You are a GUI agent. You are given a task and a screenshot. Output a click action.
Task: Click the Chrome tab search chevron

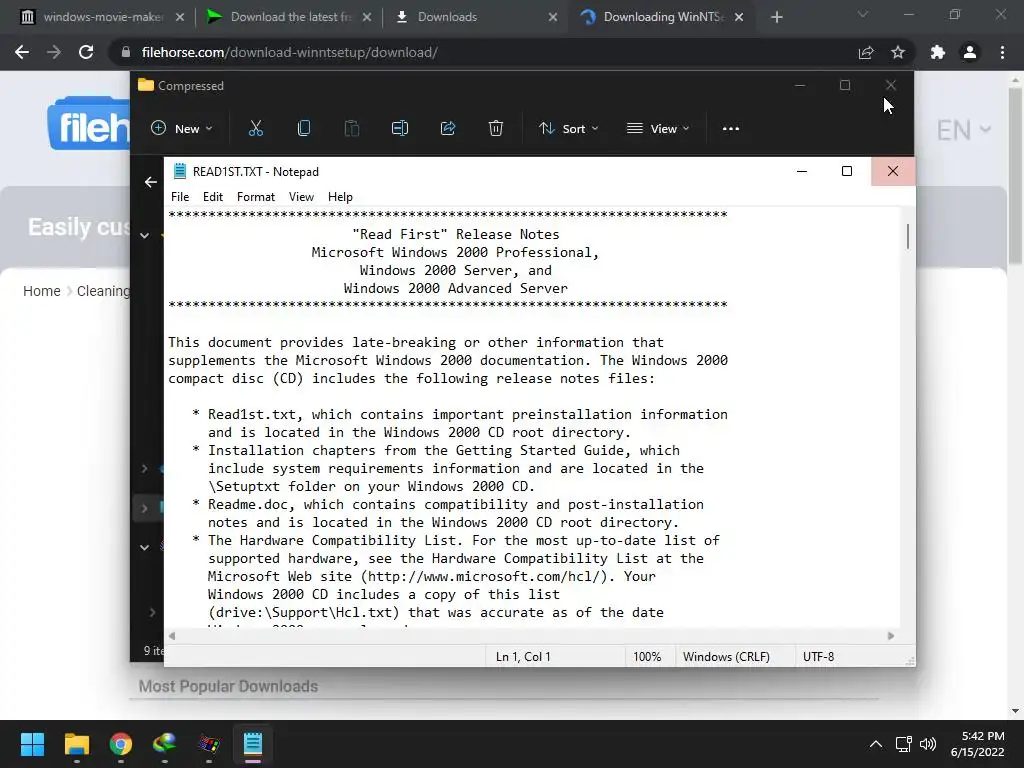coord(863,14)
